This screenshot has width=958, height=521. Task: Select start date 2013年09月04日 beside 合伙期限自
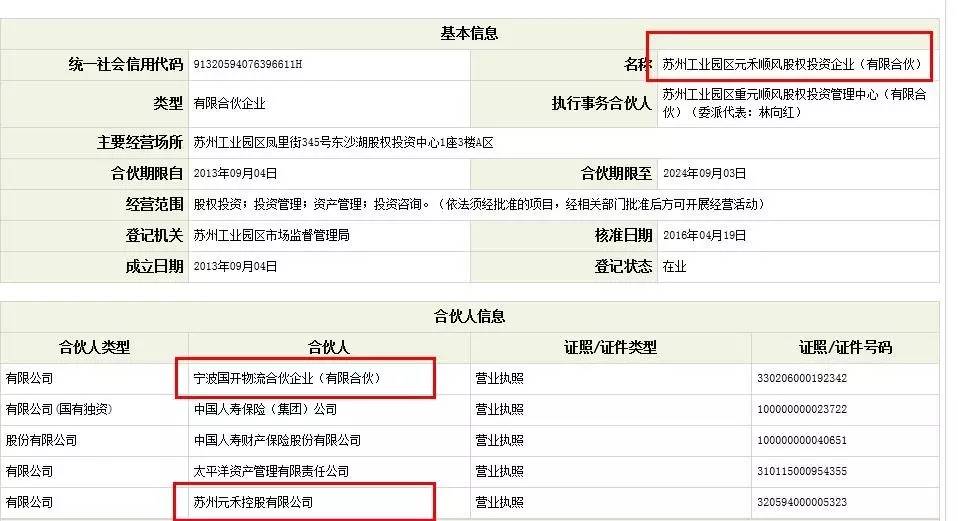[235, 173]
